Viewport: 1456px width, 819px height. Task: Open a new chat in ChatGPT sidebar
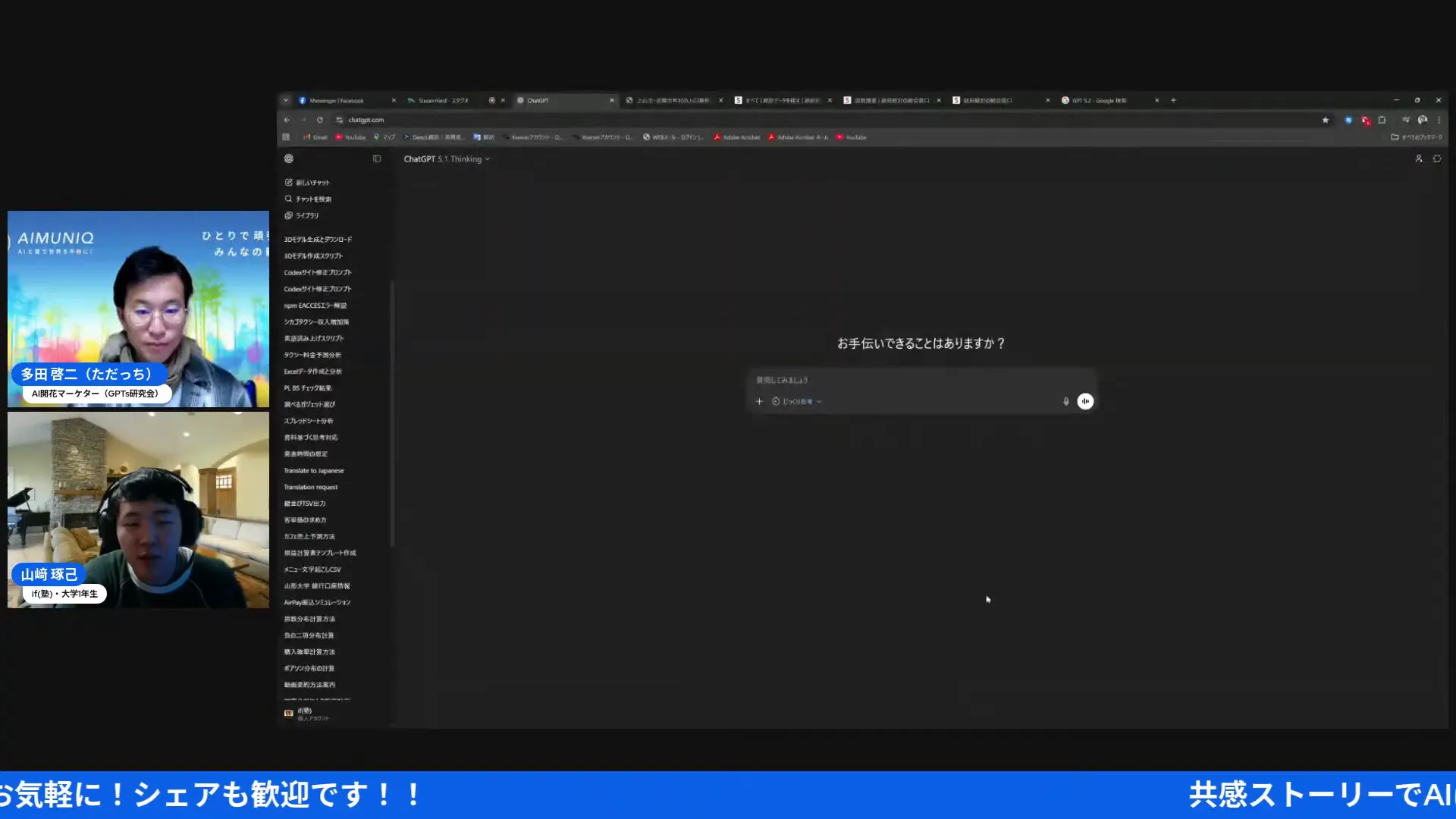click(309, 182)
